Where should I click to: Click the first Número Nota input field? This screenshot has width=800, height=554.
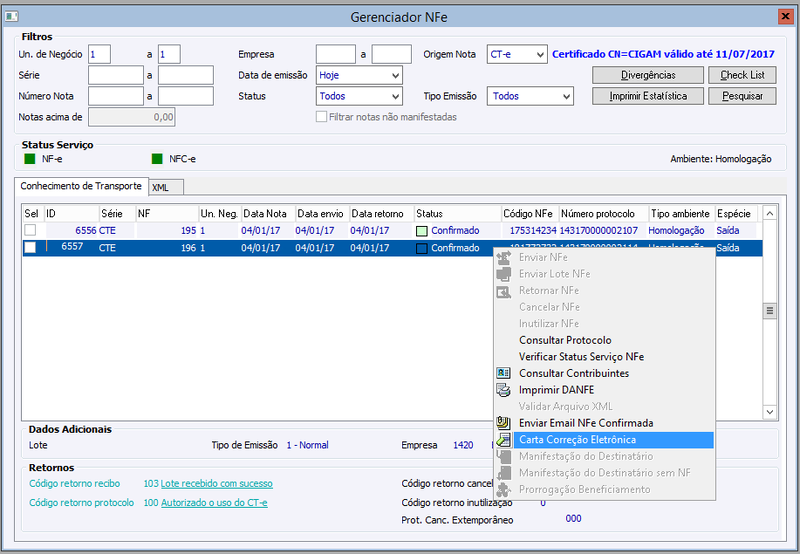tap(116, 96)
